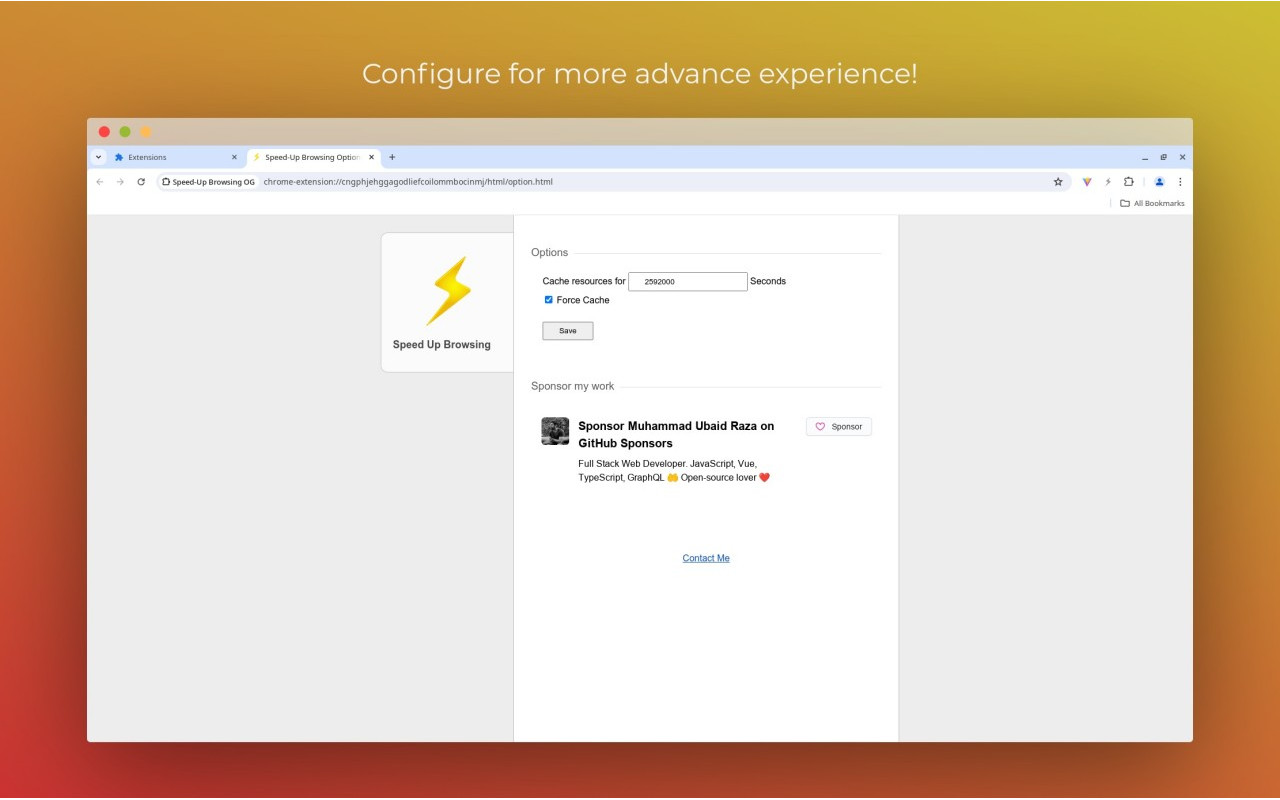Bookmark this page with the star icon
The width and height of the screenshot is (1280, 800).
point(1058,182)
